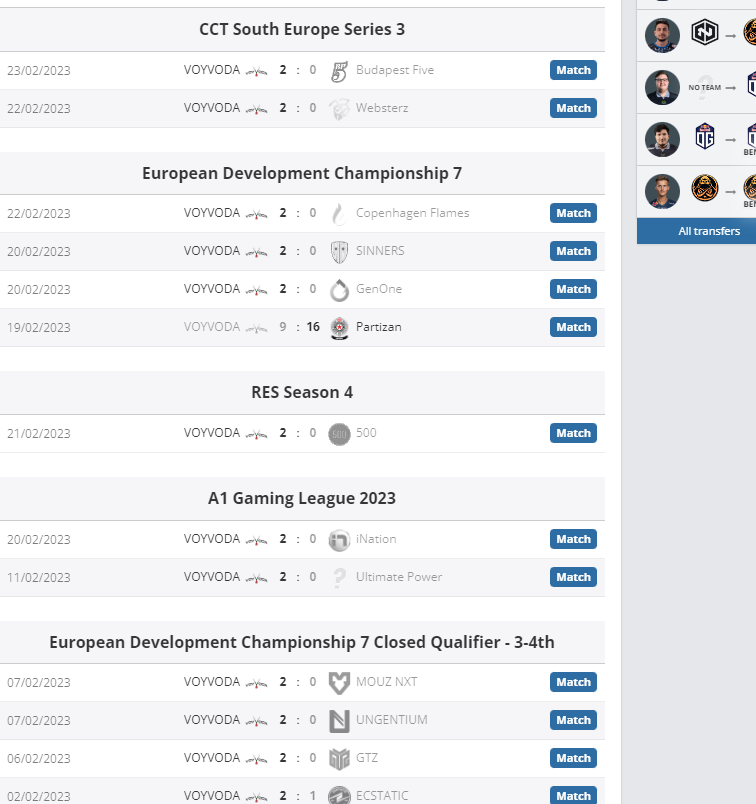The height and width of the screenshot is (804, 756).
Task: Open the CCT South Europe Series 3 heading
Action: click(x=302, y=29)
